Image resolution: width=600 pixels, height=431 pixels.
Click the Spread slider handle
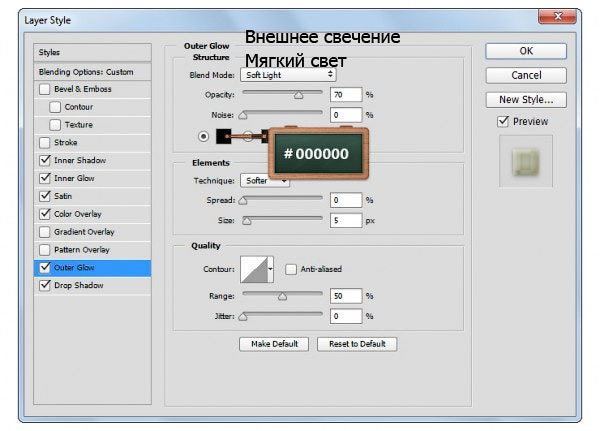point(243,201)
